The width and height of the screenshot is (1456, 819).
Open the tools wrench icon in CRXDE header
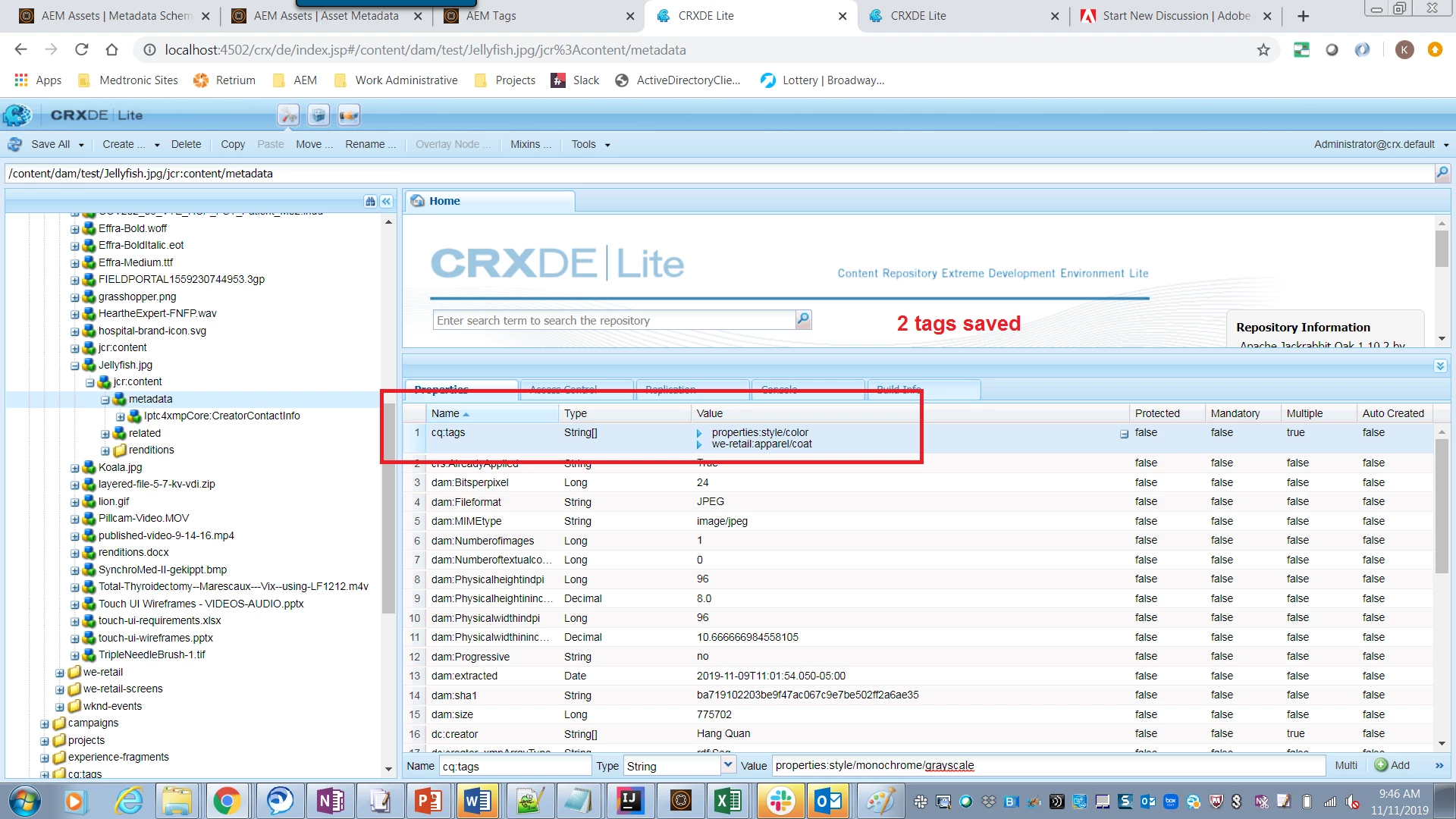288,115
